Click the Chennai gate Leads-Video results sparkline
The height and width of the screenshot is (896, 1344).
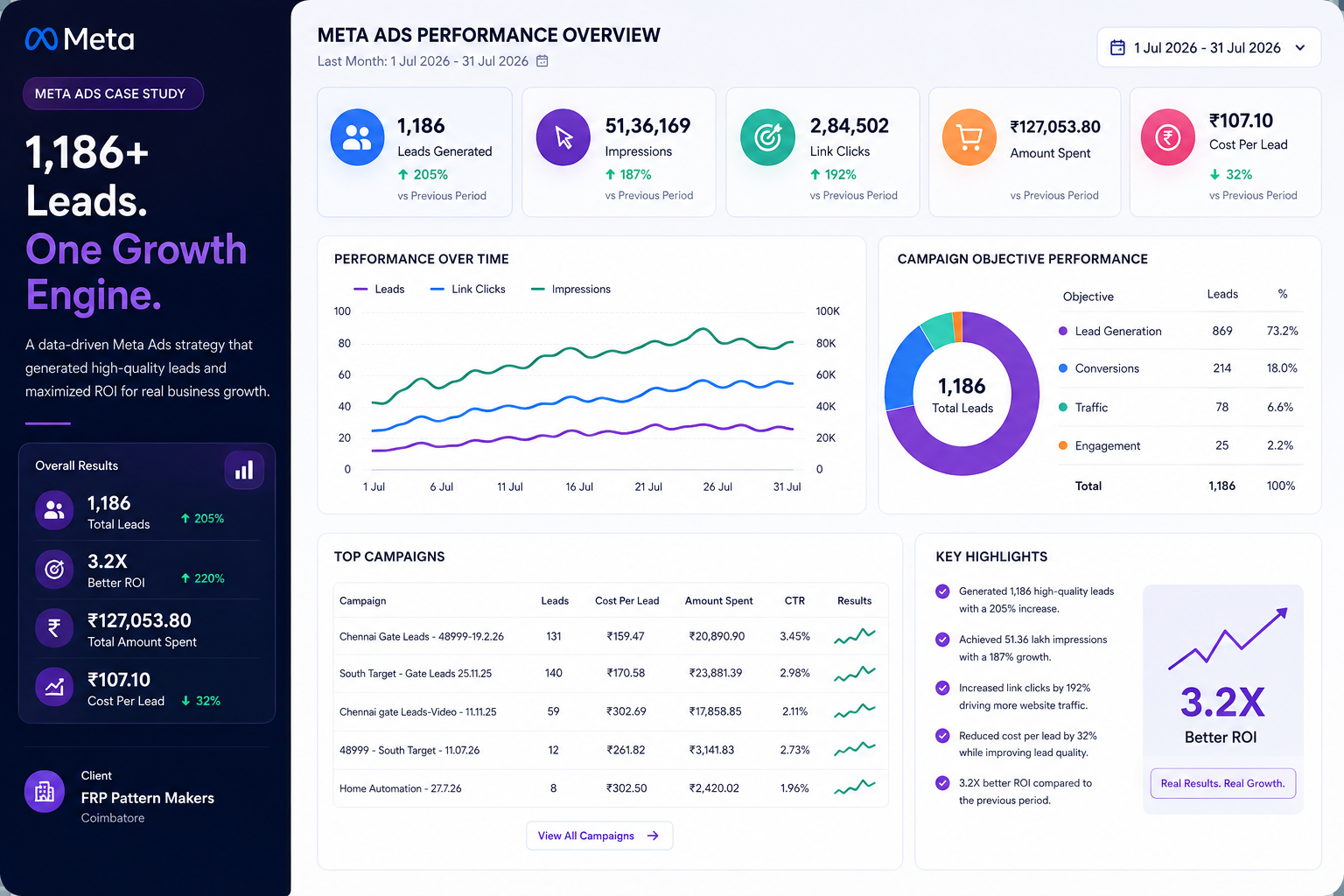(x=855, y=711)
